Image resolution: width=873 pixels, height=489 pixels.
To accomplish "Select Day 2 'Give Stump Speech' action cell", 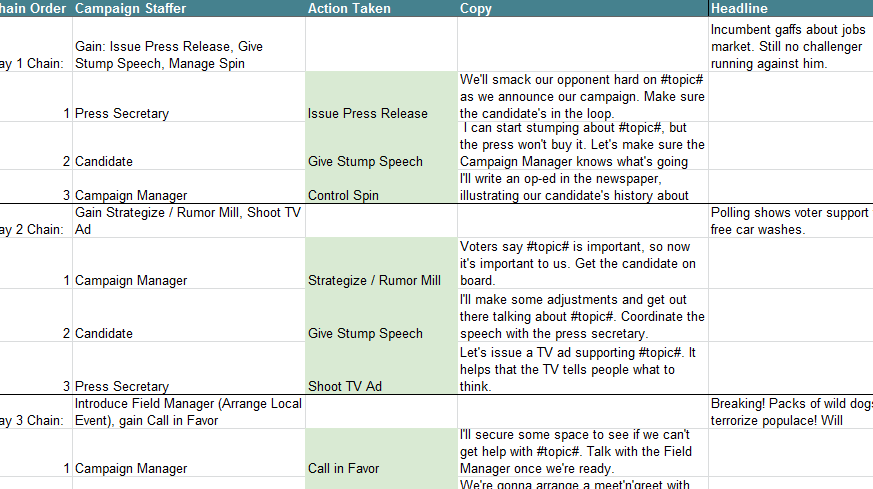I will [x=381, y=315].
